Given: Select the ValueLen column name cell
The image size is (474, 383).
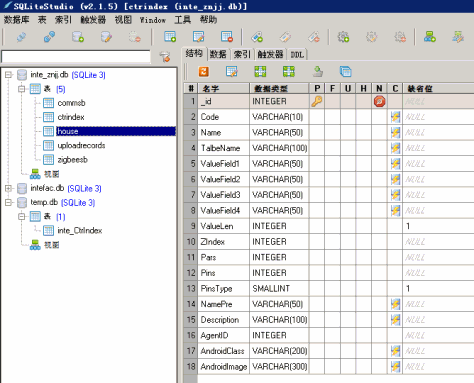Looking at the screenshot, I should pyautogui.click(x=223, y=226).
